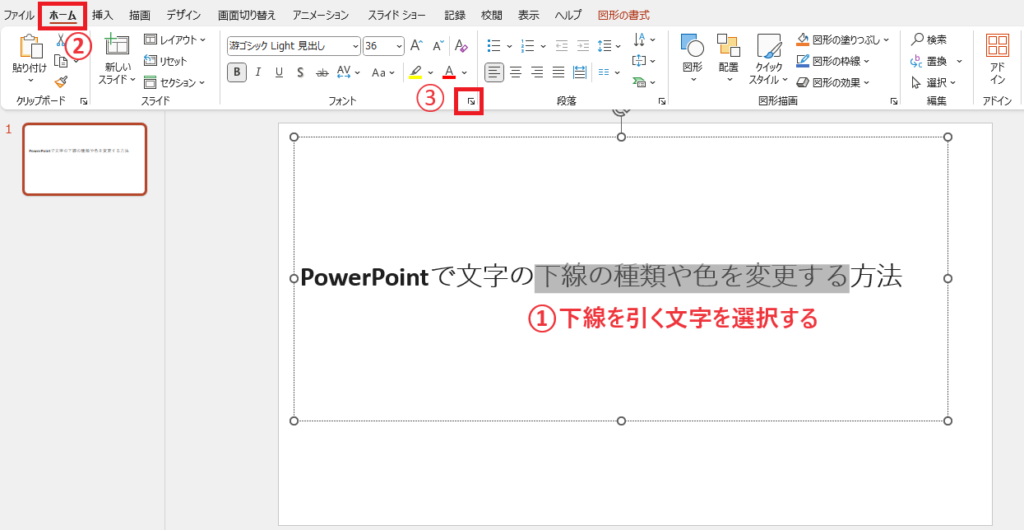The height and width of the screenshot is (530, 1024).
Task: Increase the list indent level
Action: click(x=583, y=46)
